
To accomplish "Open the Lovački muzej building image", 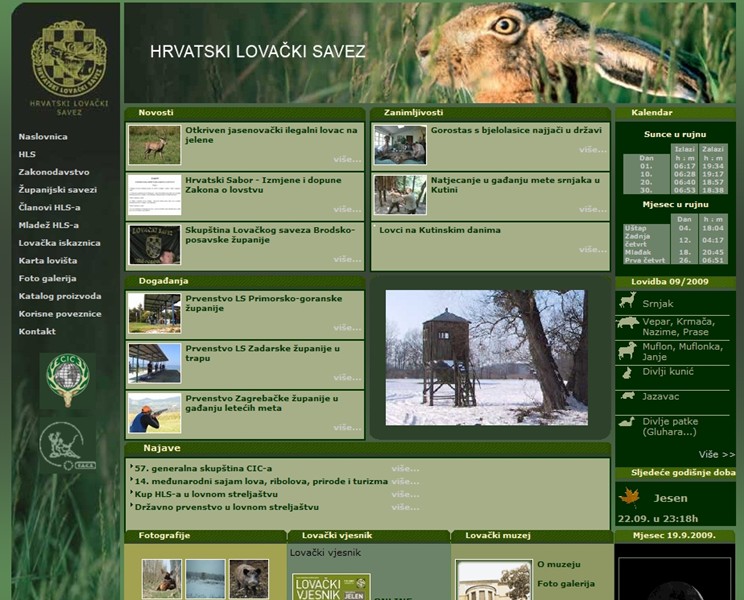I will pos(493,580).
